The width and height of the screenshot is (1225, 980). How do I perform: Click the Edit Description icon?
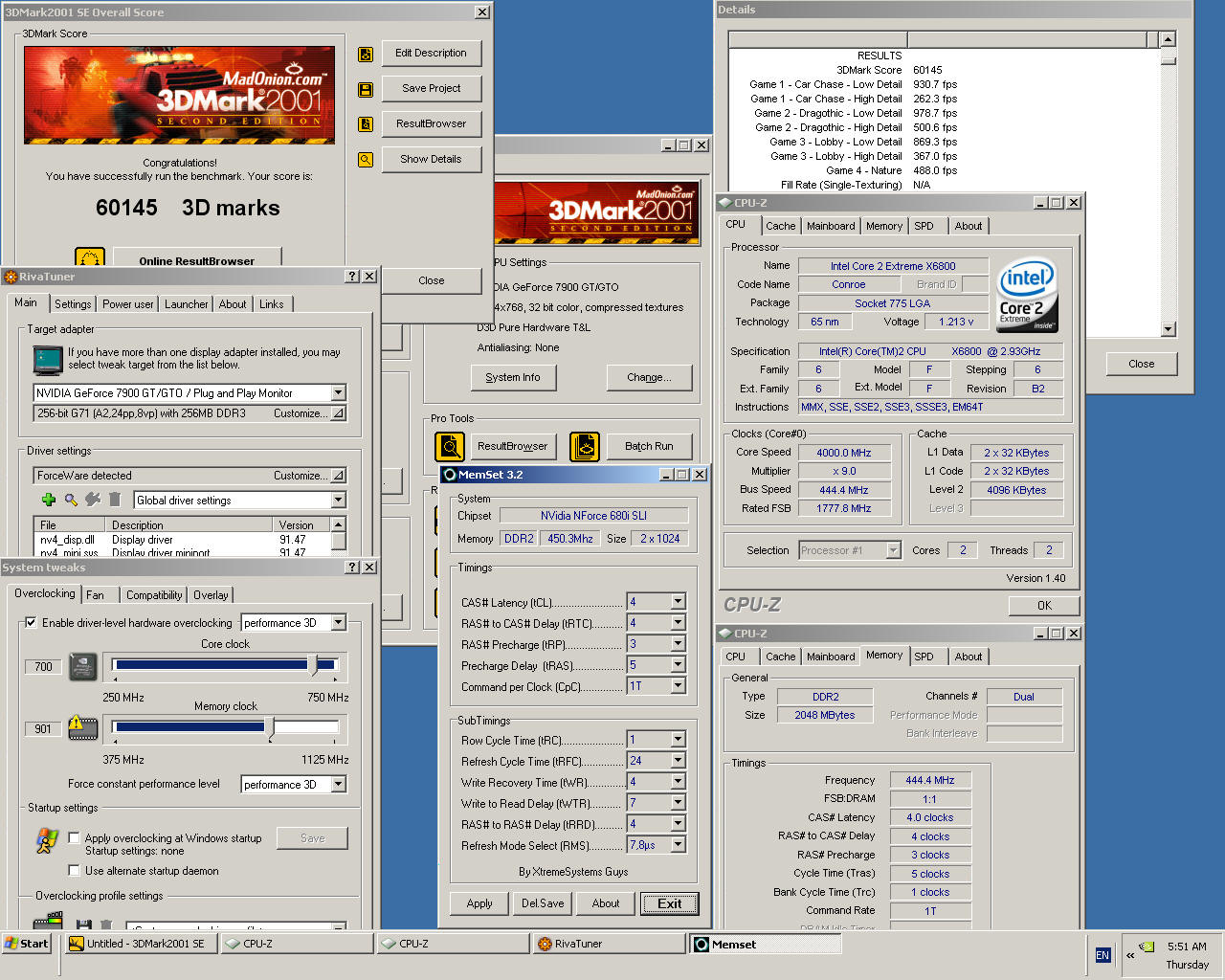[x=366, y=55]
